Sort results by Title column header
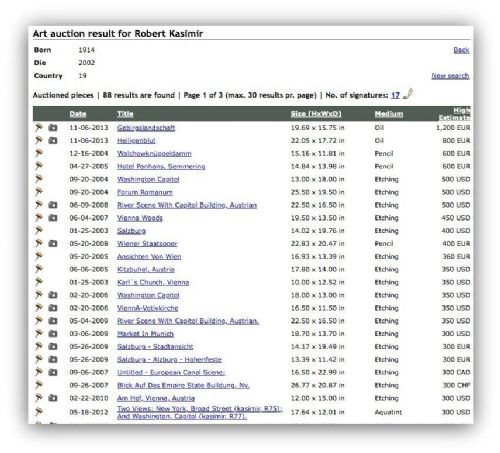500x453 pixels. 125,114
